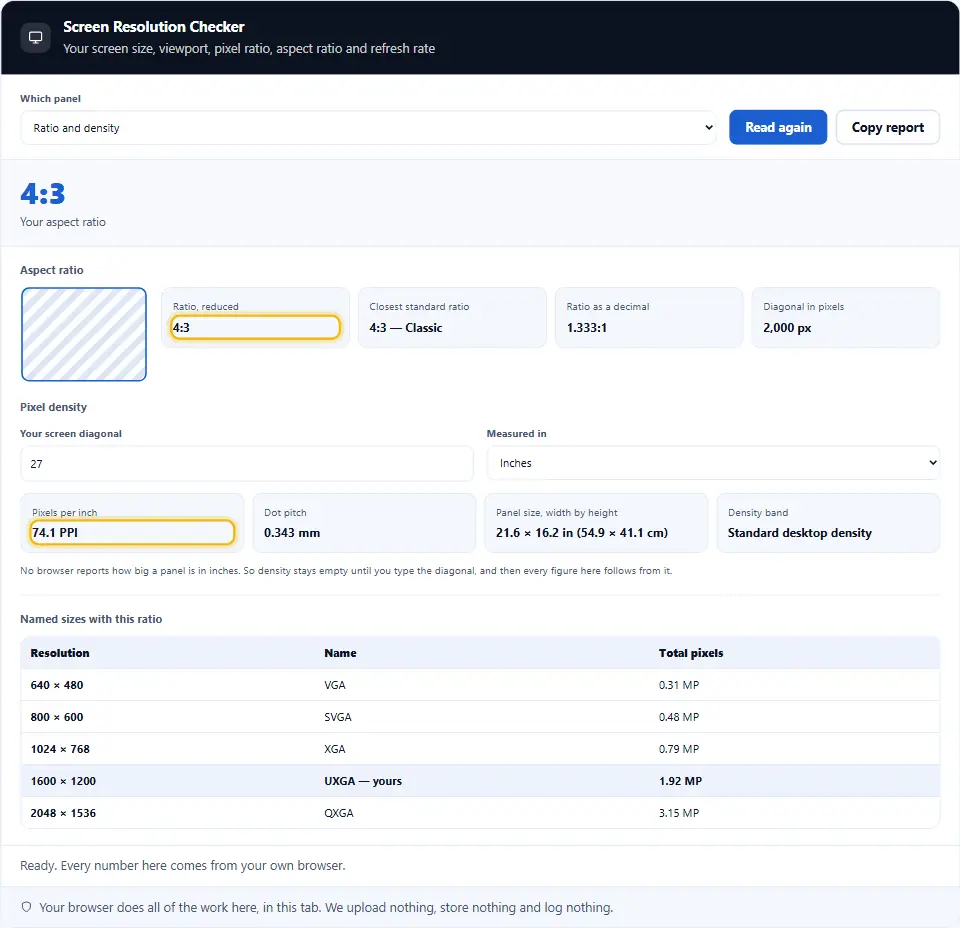Click the Standard desktop density value
Screen dimensions: 960x928
[800, 533]
